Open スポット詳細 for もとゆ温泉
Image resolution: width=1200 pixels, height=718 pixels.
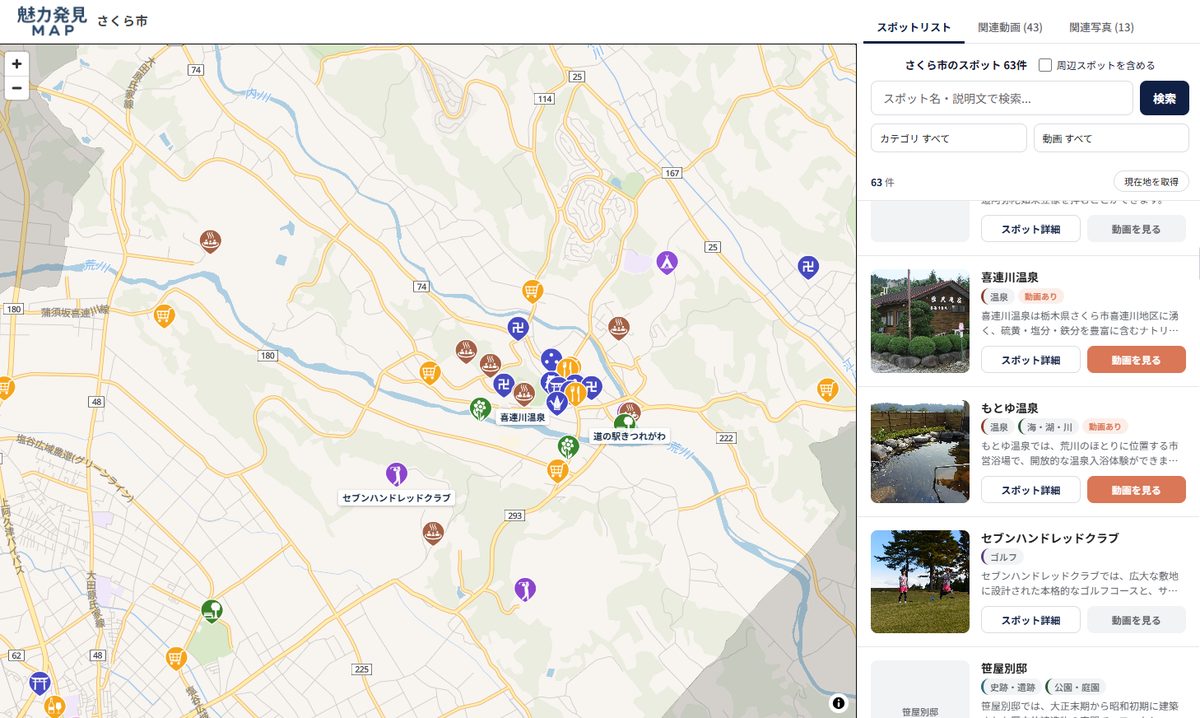[x=1030, y=490]
